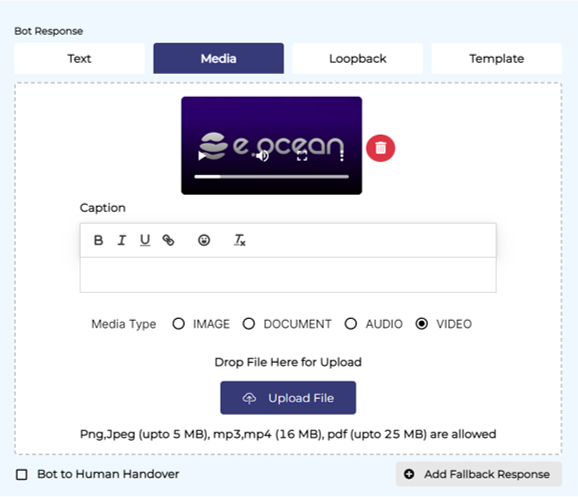The image size is (578, 497).
Task: Seek along the video progress bar
Action: tap(272, 177)
